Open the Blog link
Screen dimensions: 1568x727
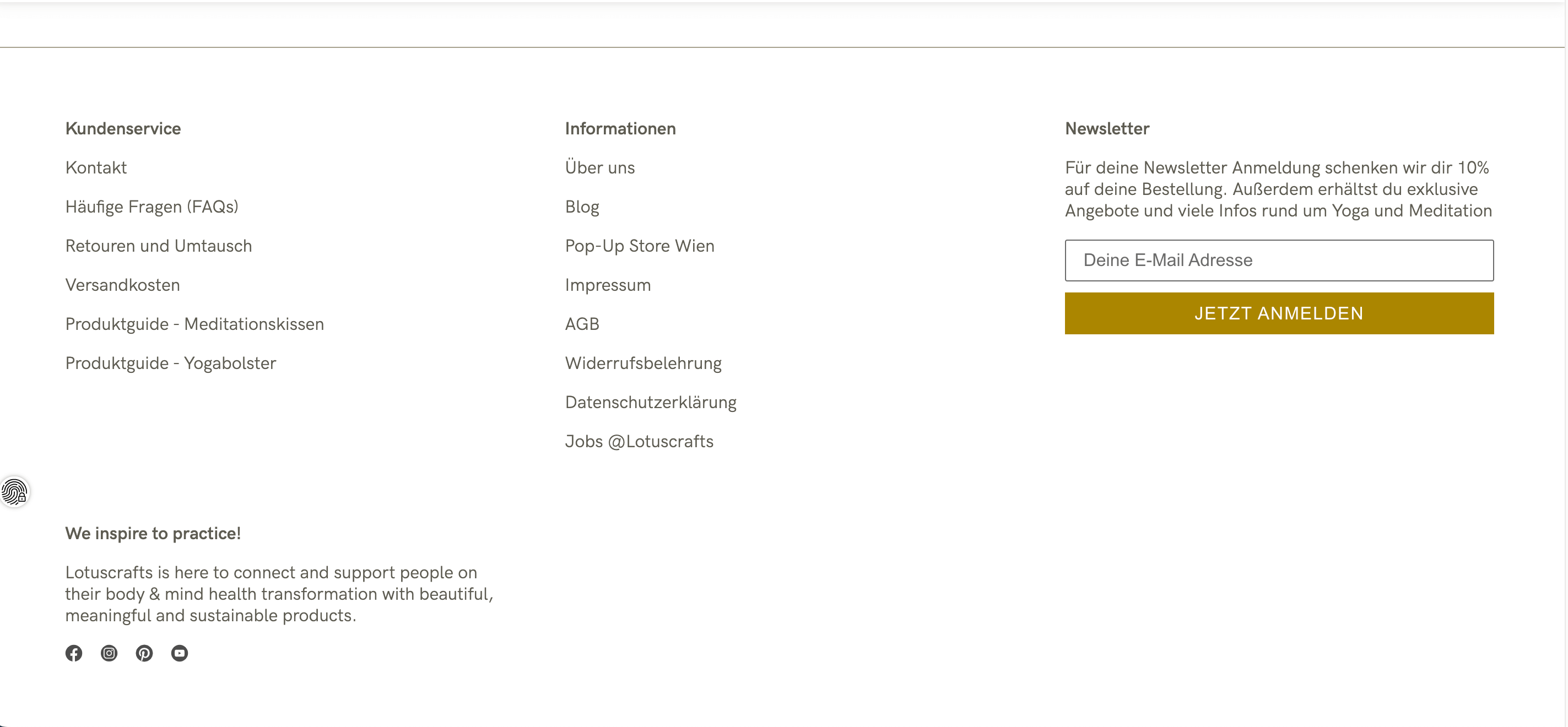coord(582,207)
